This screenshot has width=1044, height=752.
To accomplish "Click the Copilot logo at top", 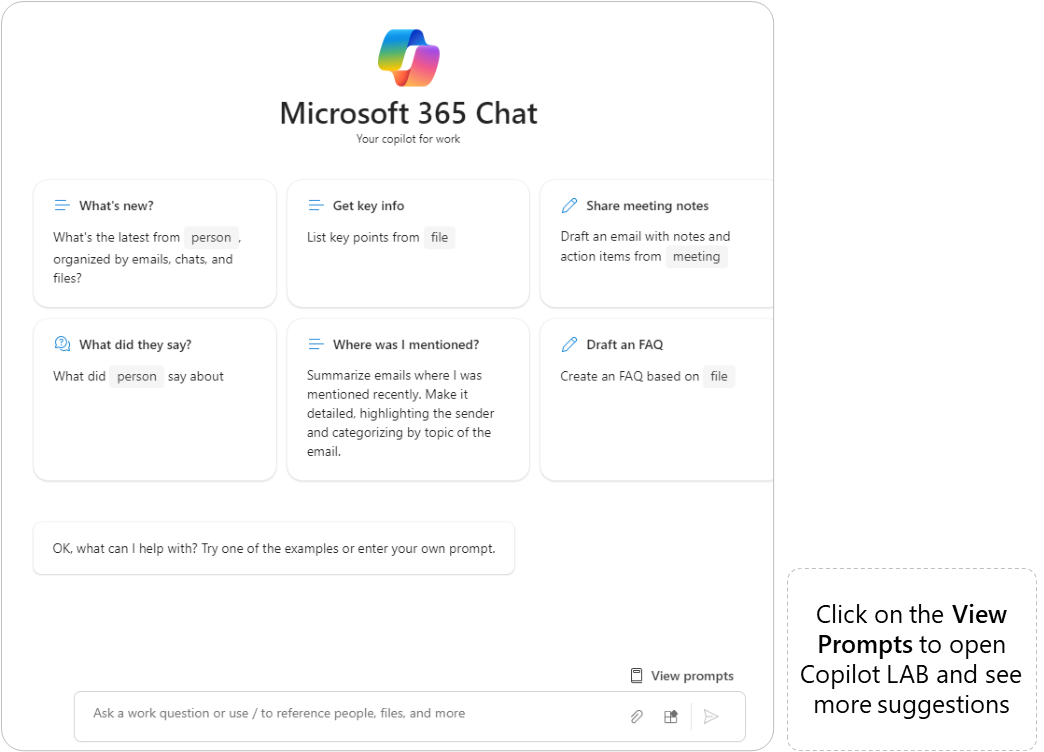I will (408, 58).
